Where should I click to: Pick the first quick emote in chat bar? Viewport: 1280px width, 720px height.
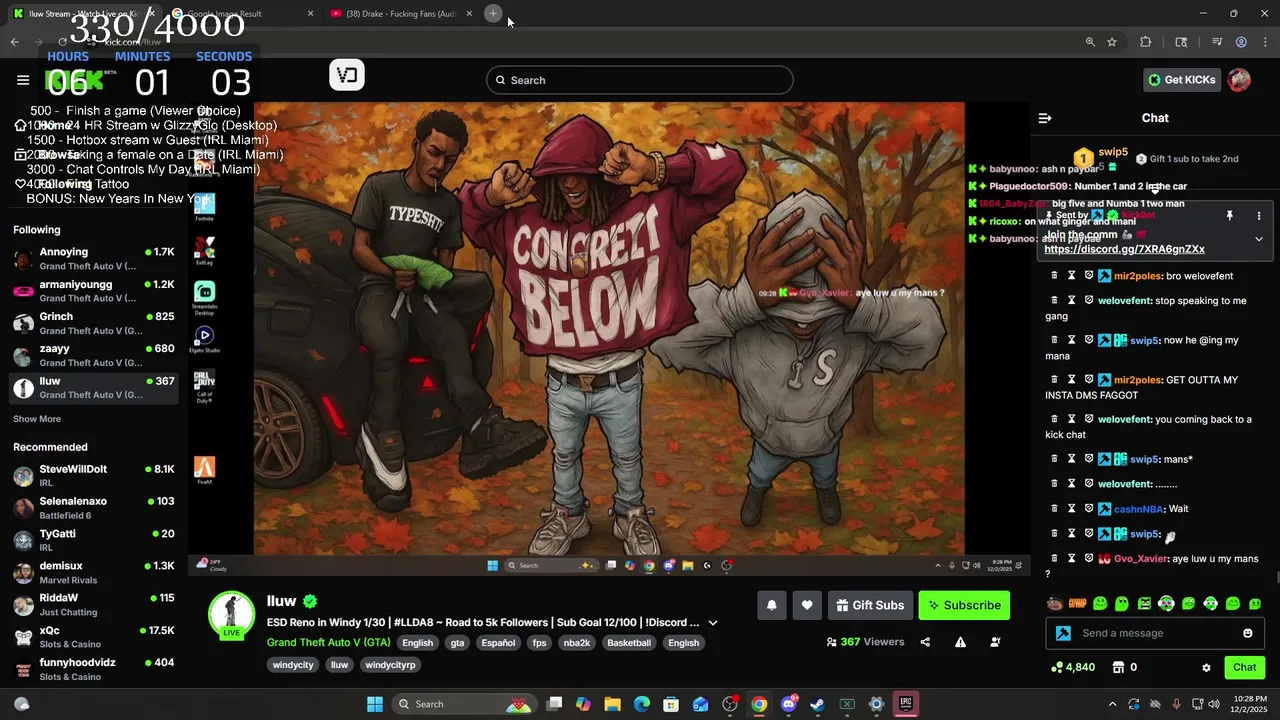pos(1054,604)
